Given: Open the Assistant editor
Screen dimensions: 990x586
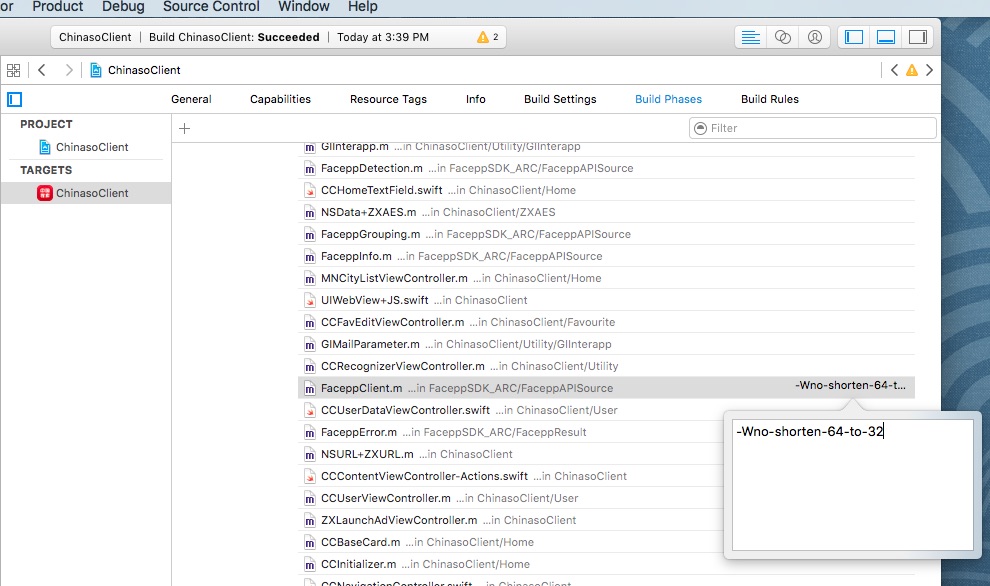Looking at the screenshot, I should 783,37.
